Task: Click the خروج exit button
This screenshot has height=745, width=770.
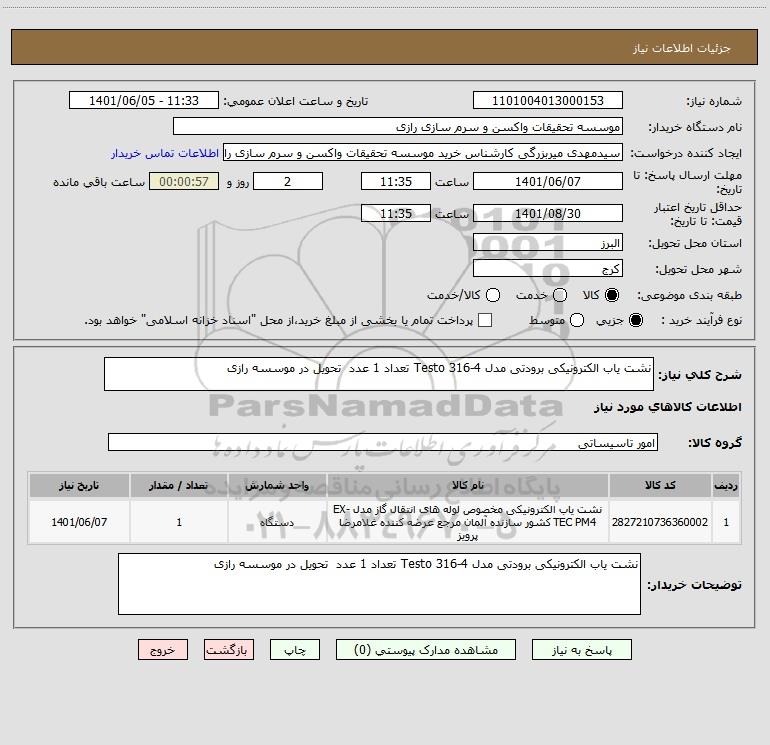Action: (x=163, y=650)
